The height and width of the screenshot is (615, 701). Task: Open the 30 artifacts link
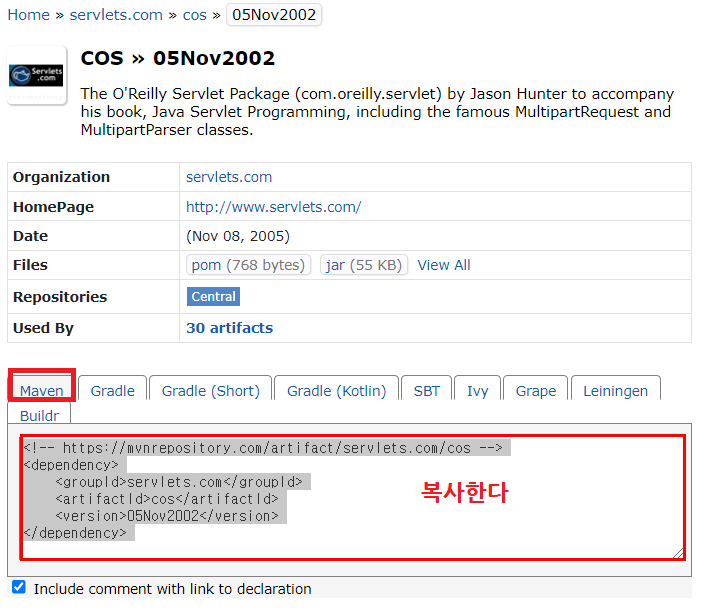coord(229,328)
